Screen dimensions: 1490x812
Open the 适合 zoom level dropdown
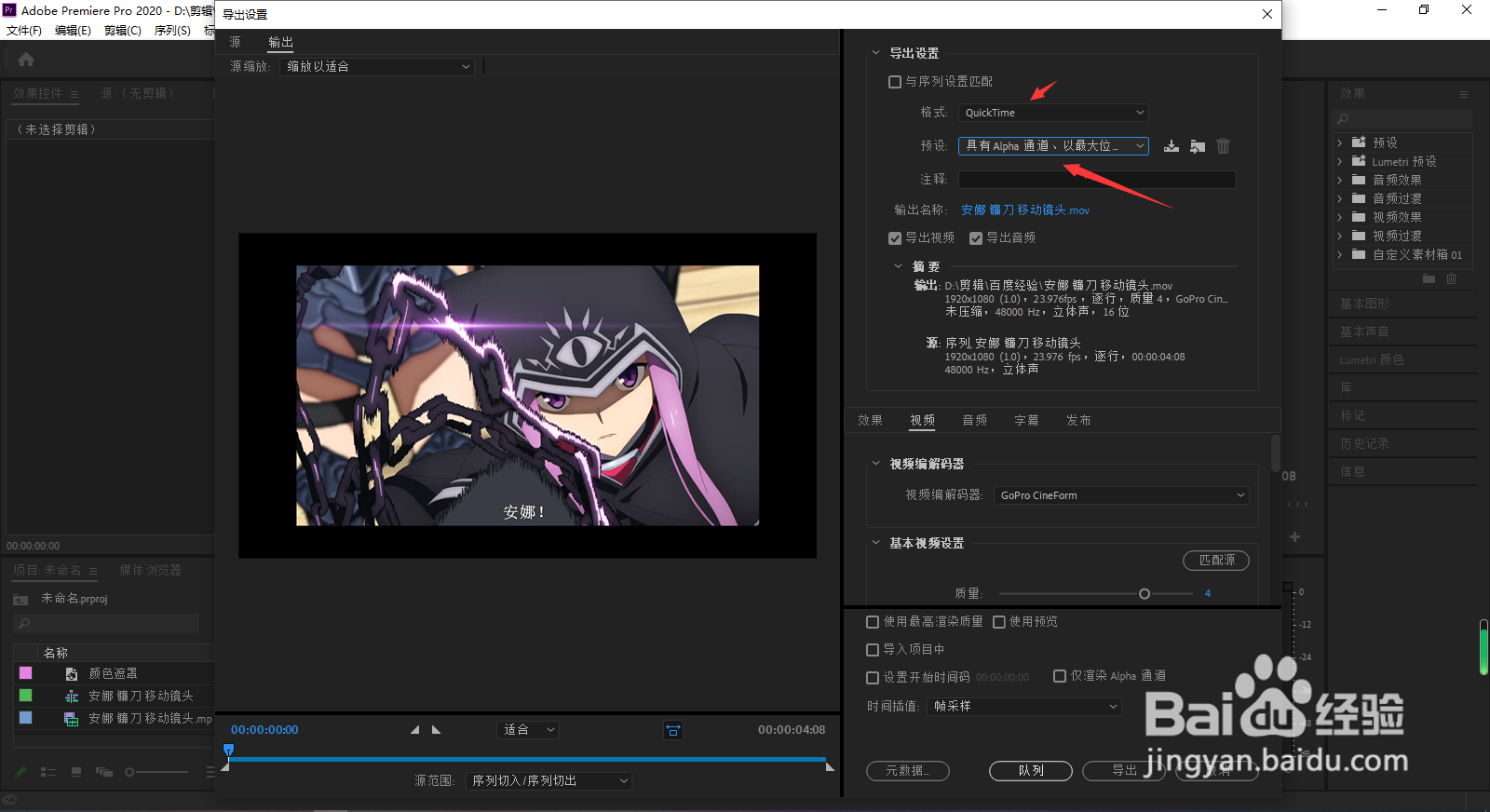tap(528, 730)
